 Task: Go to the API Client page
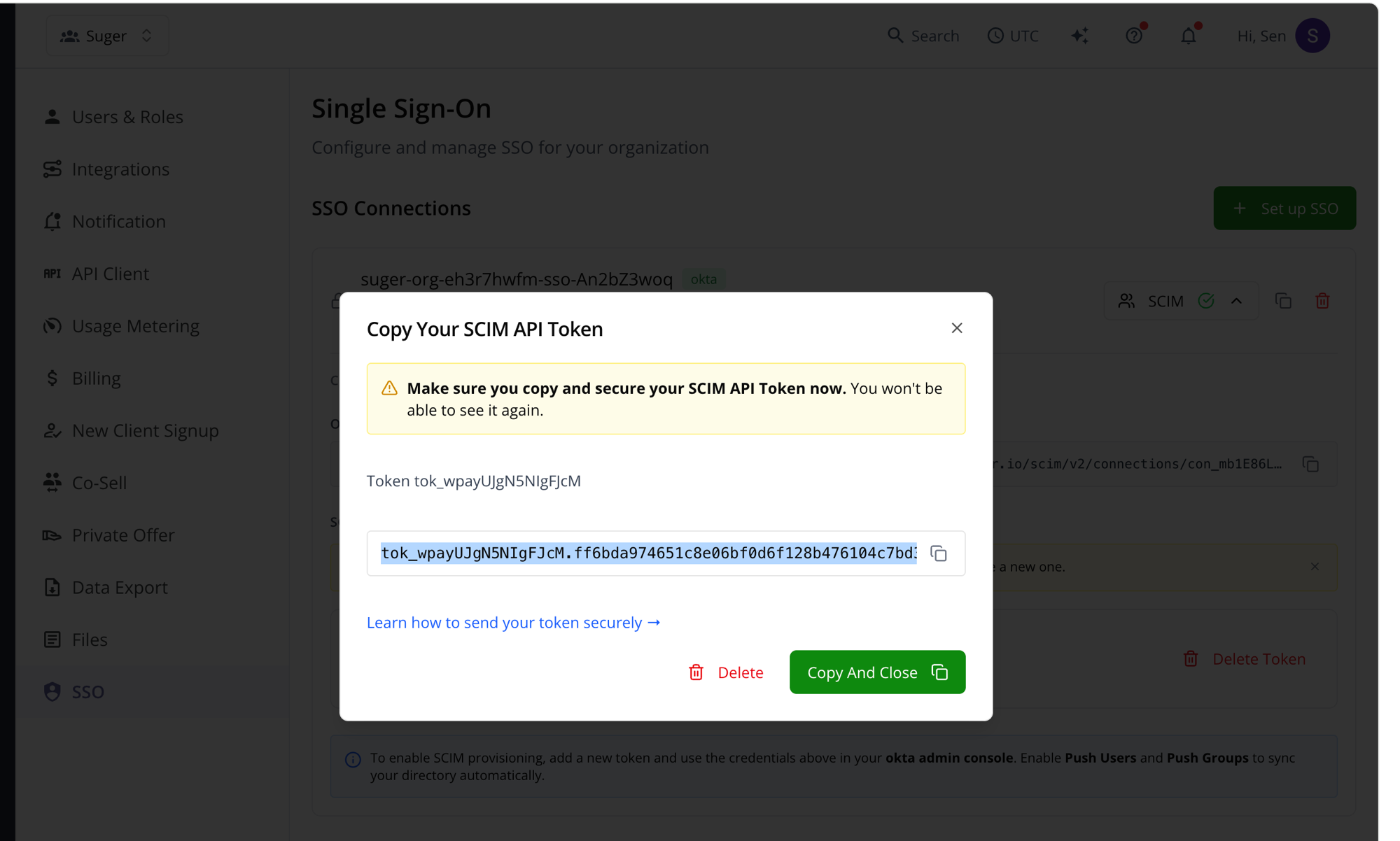tap(110, 274)
